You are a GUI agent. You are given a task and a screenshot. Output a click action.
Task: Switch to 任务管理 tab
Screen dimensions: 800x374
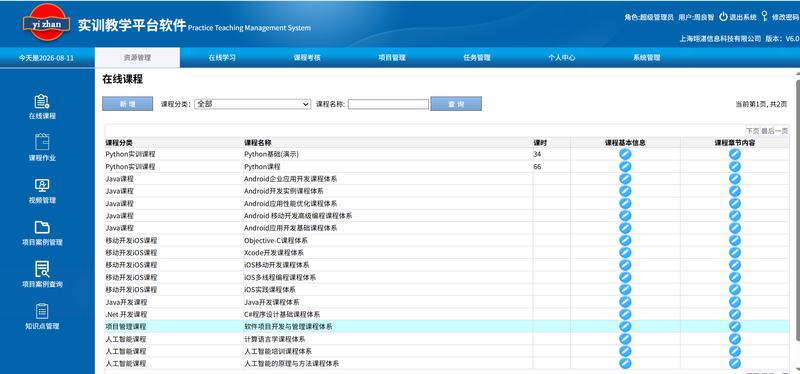[x=477, y=58]
